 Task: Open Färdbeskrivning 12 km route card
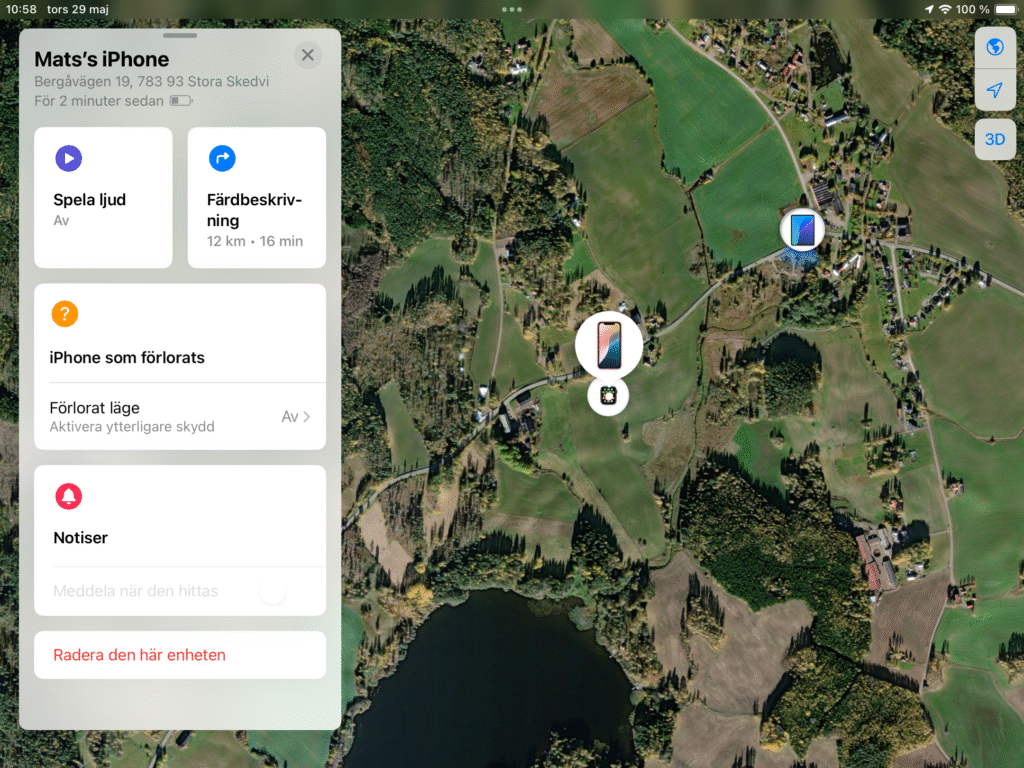click(257, 197)
